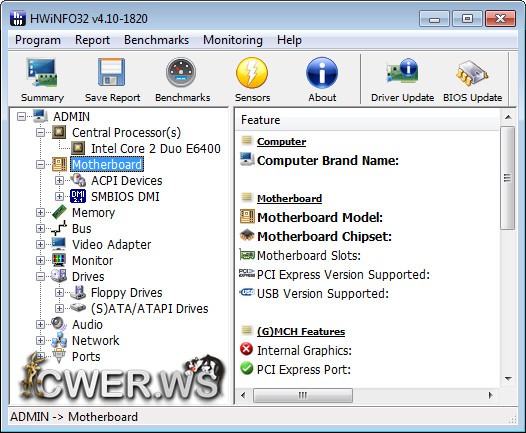Expand the Audio node
Image resolution: width=526 pixels, height=433 pixels.
[40, 324]
